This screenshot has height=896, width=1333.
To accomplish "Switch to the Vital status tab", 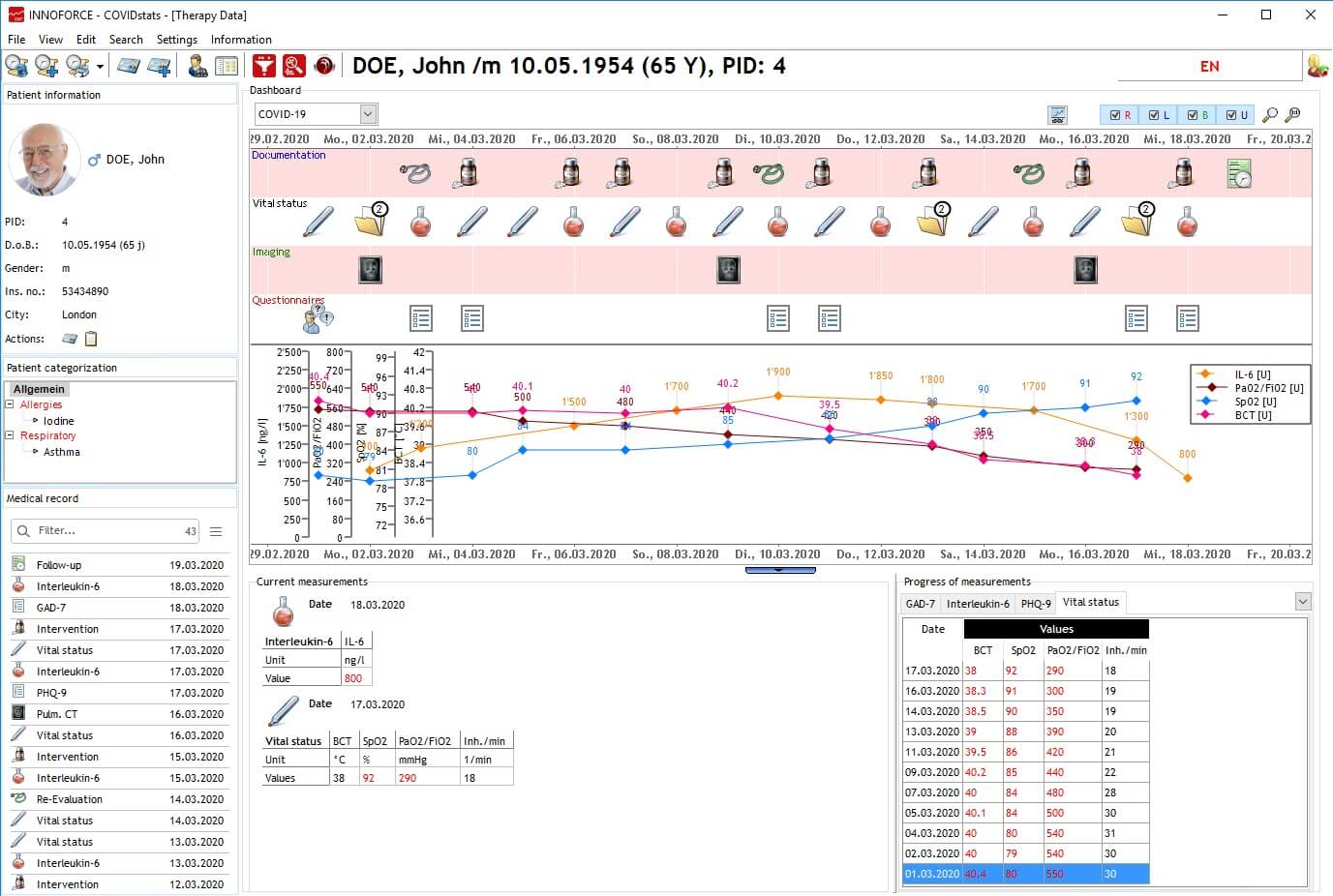I will tap(1090, 602).
